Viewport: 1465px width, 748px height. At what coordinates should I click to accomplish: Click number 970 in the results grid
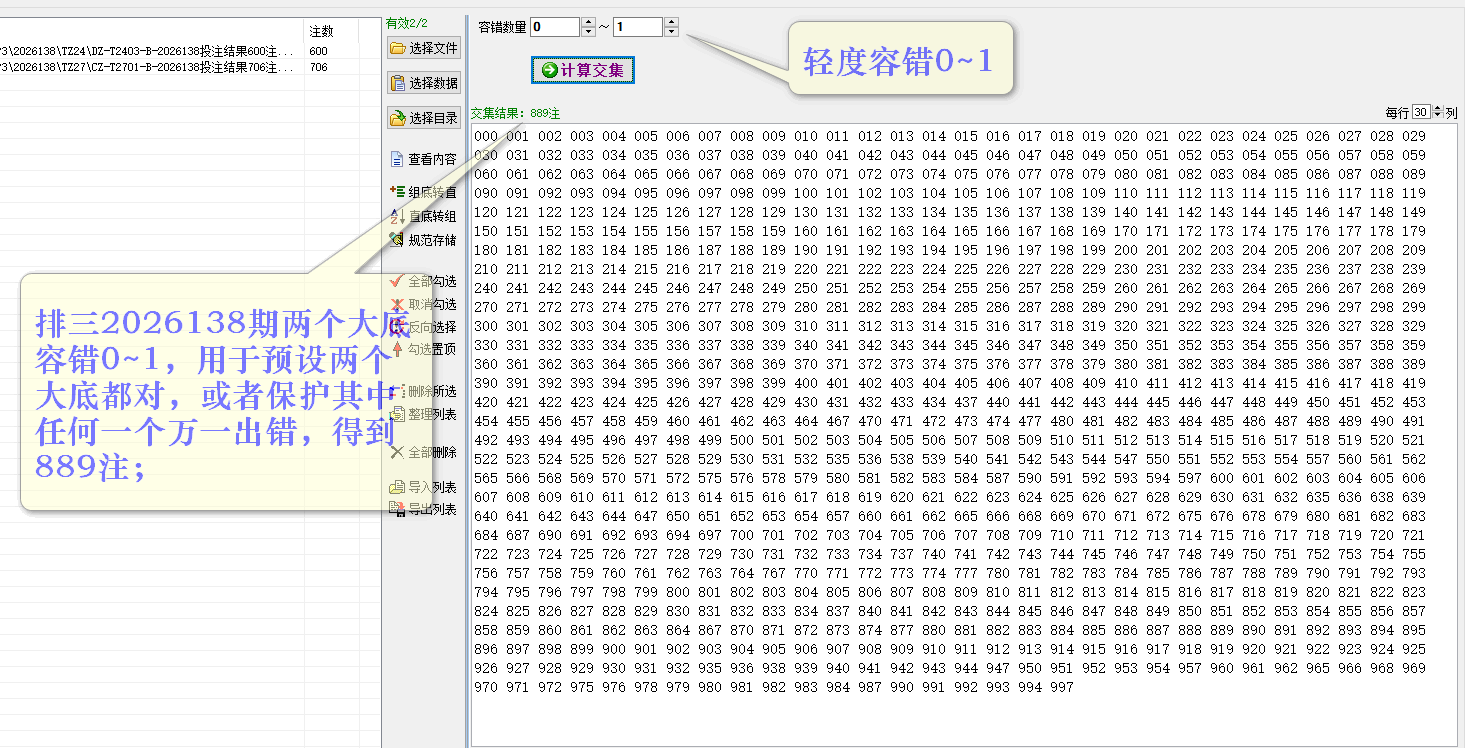click(x=486, y=687)
